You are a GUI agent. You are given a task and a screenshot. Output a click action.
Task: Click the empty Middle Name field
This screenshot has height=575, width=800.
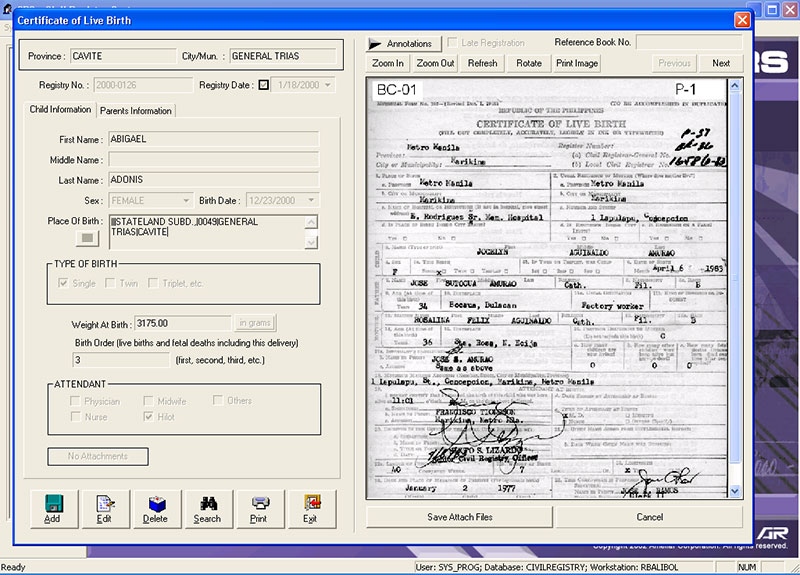(214, 160)
